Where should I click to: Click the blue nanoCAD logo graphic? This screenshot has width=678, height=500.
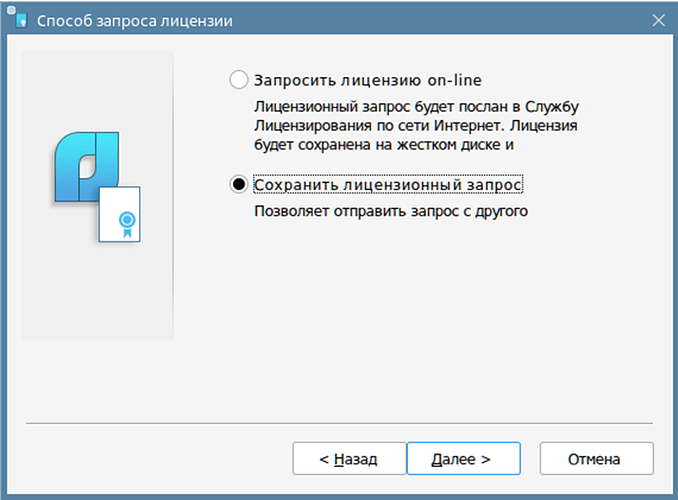pyautogui.click(x=86, y=167)
